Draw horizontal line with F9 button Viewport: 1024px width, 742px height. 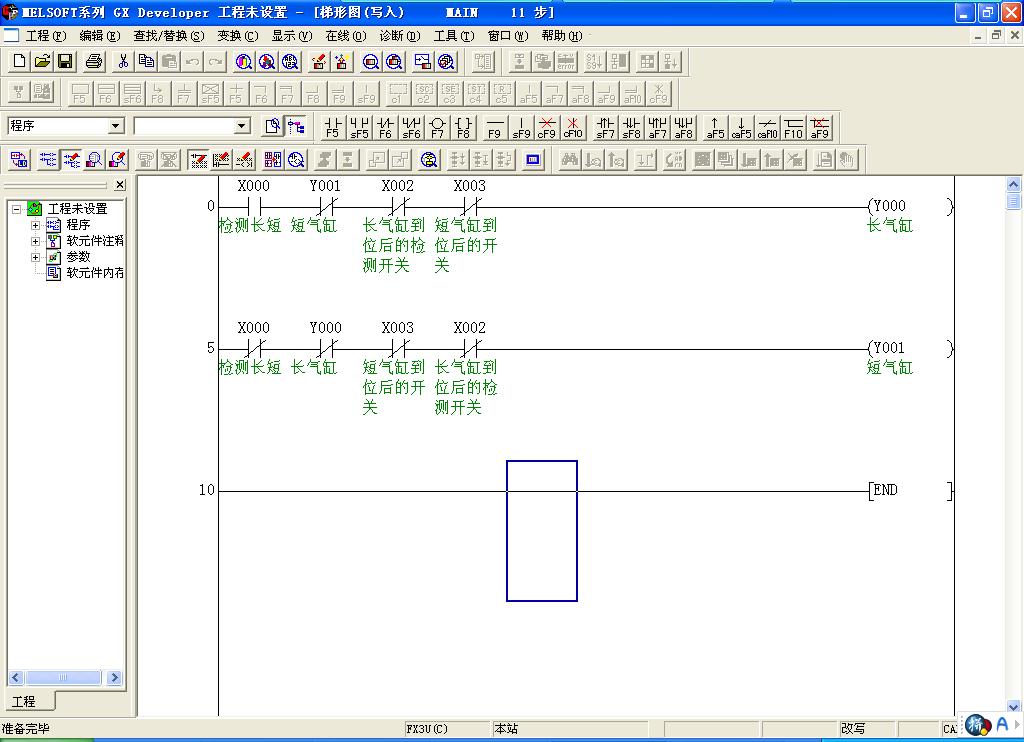click(494, 127)
